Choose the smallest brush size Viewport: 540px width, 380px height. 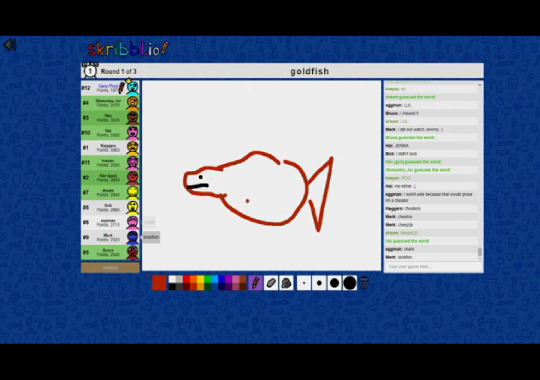pos(304,283)
